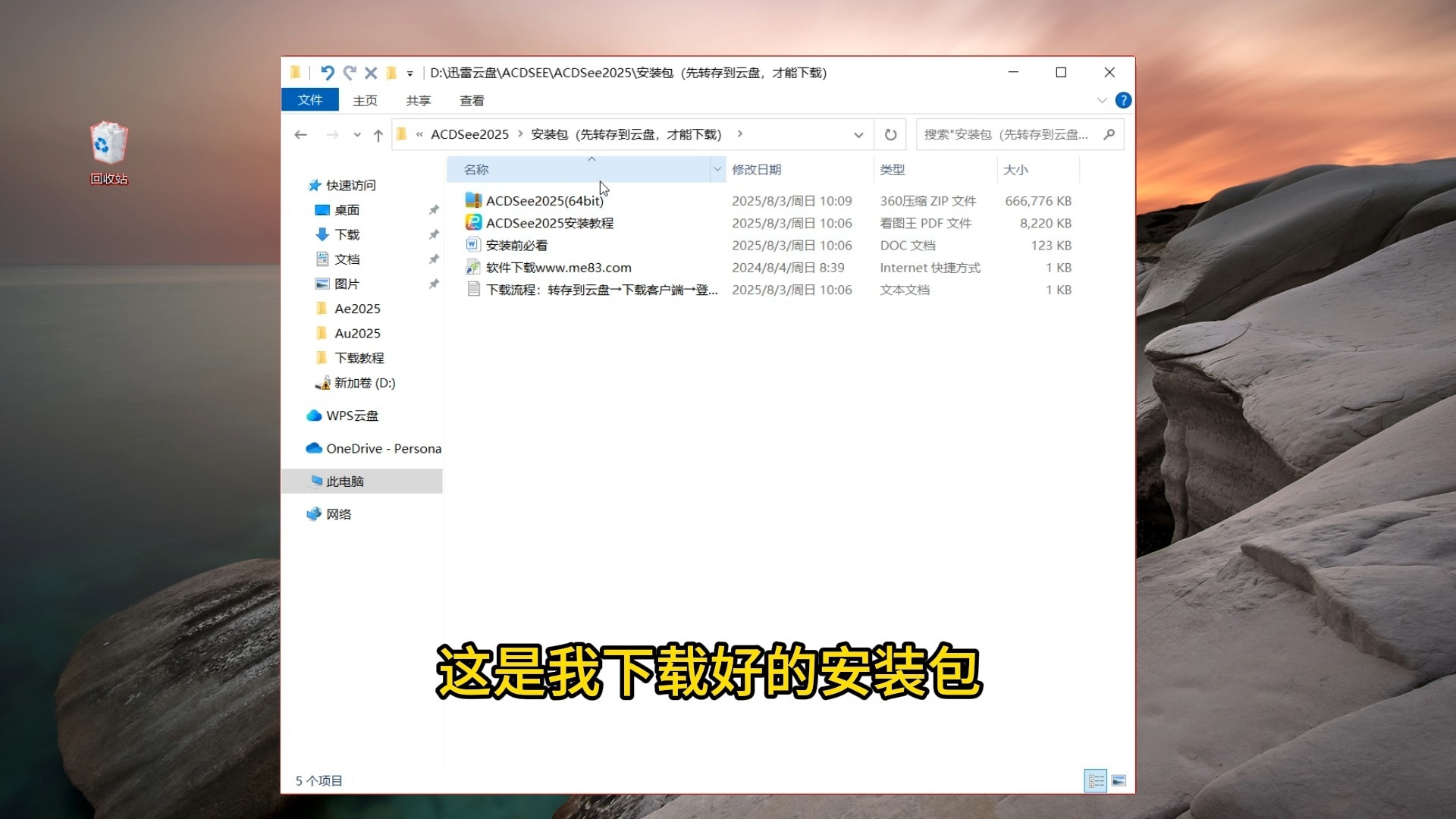Unpin 下载 from Quick Access
1456x819 pixels.
click(x=434, y=234)
